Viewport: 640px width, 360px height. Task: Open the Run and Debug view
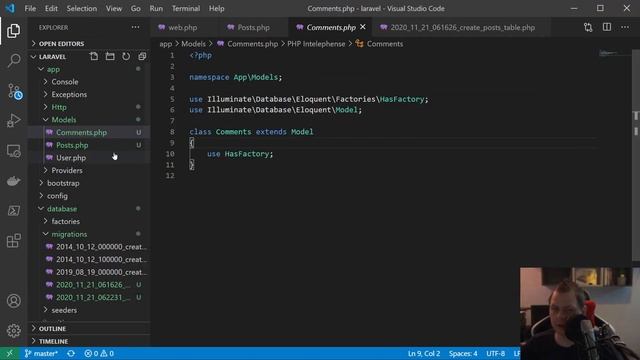(13, 121)
